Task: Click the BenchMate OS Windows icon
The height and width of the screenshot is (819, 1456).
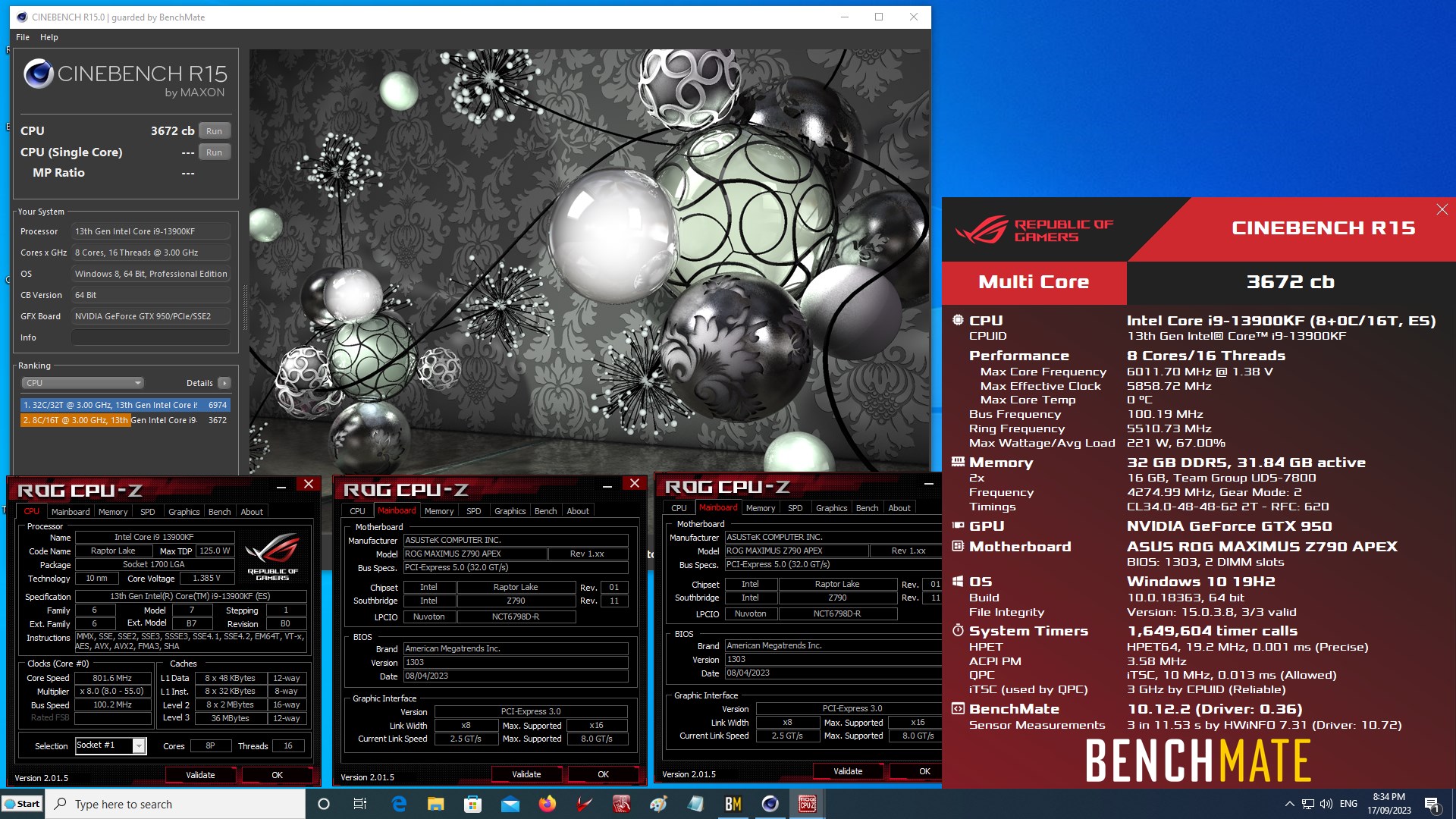Action: (958, 582)
